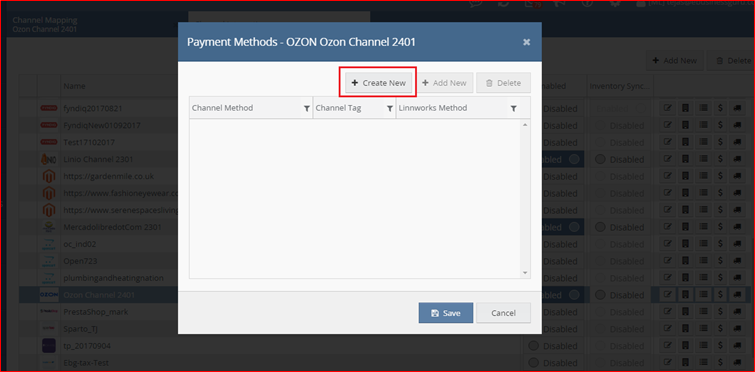
Task: Select the oc_ind02 channel row
Action: [80, 244]
